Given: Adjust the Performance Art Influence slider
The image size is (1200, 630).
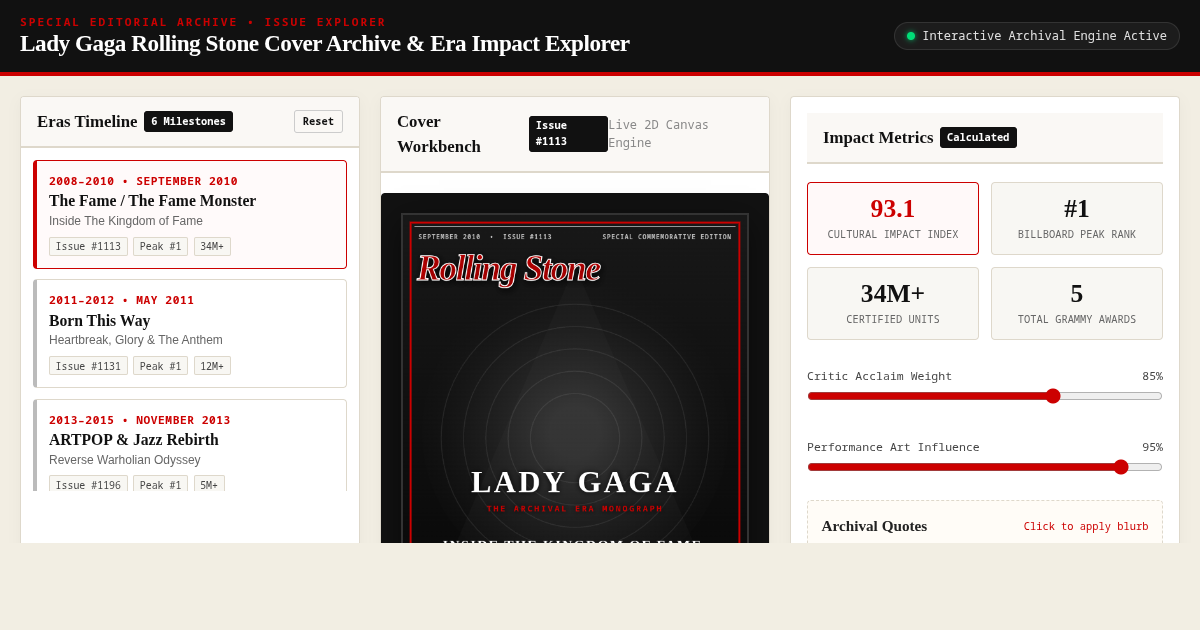Looking at the screenshot, I should click(x=985, y=467).
